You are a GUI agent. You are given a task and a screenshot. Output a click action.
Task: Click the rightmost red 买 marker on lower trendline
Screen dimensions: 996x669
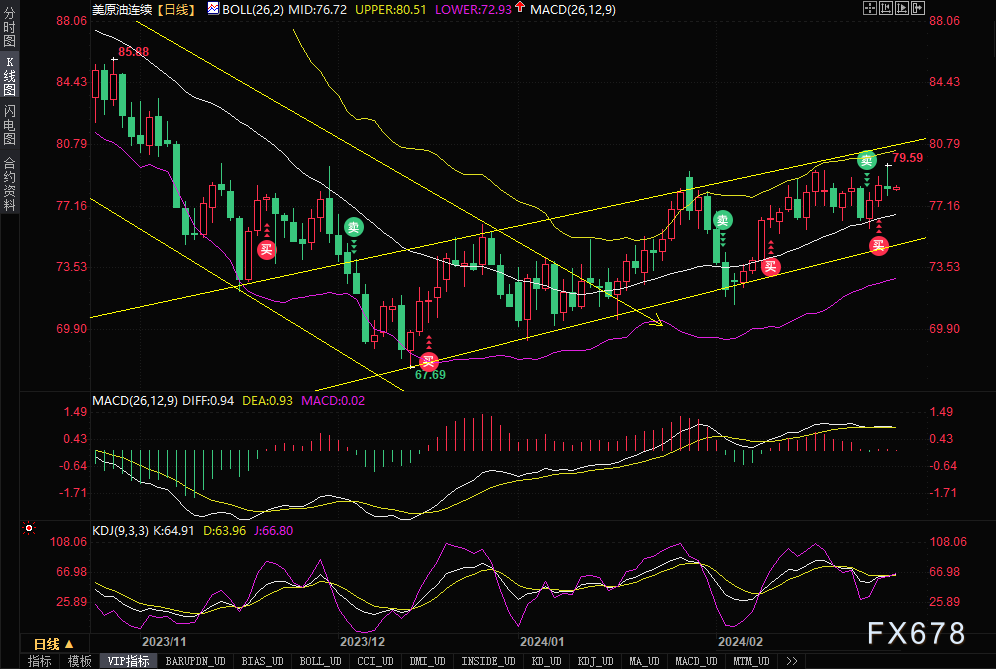(x=878, y=245)
